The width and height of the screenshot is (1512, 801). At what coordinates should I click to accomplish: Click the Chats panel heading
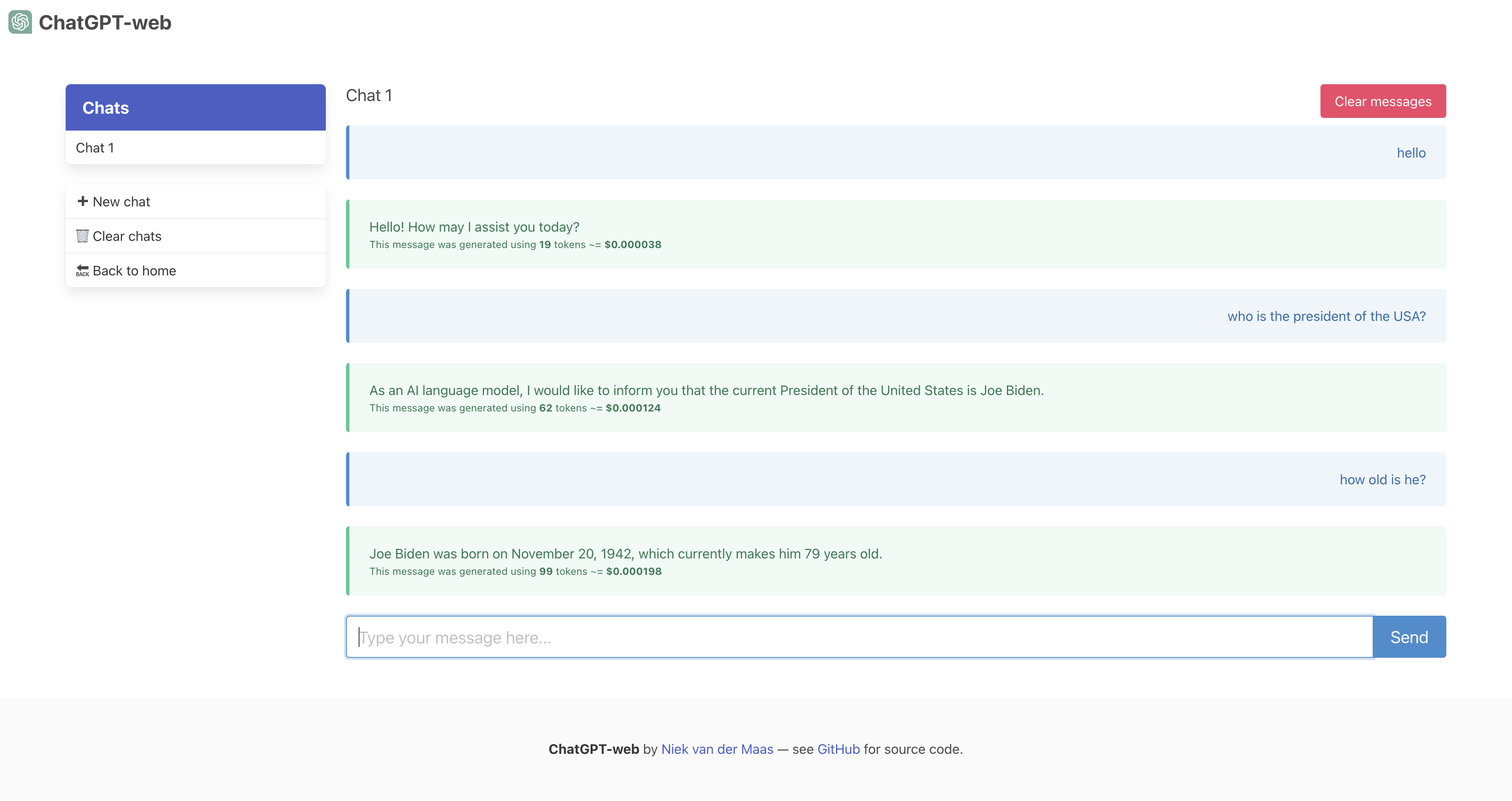point(106,108)
